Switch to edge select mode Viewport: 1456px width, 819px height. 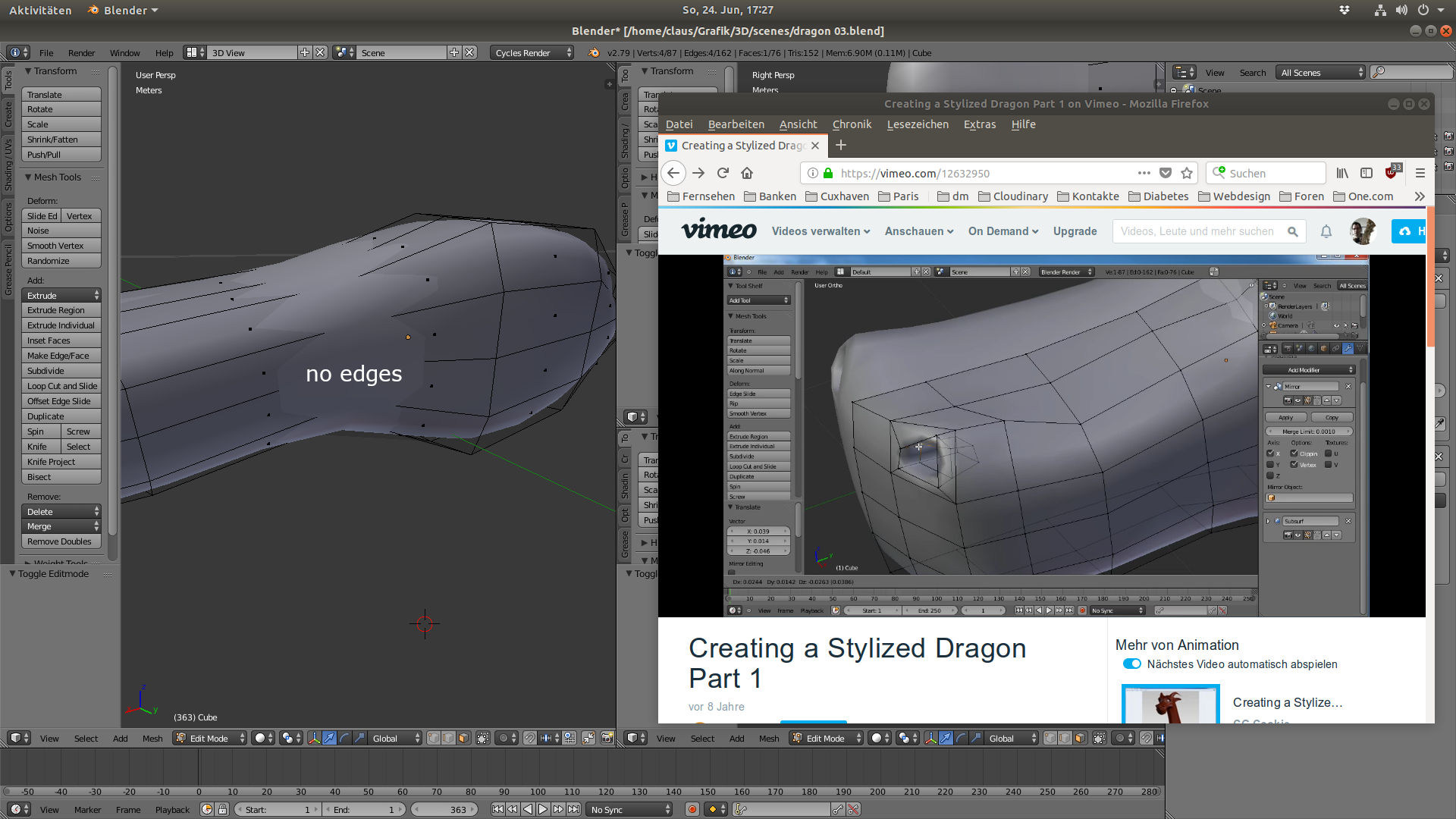(x=448, y=738)
